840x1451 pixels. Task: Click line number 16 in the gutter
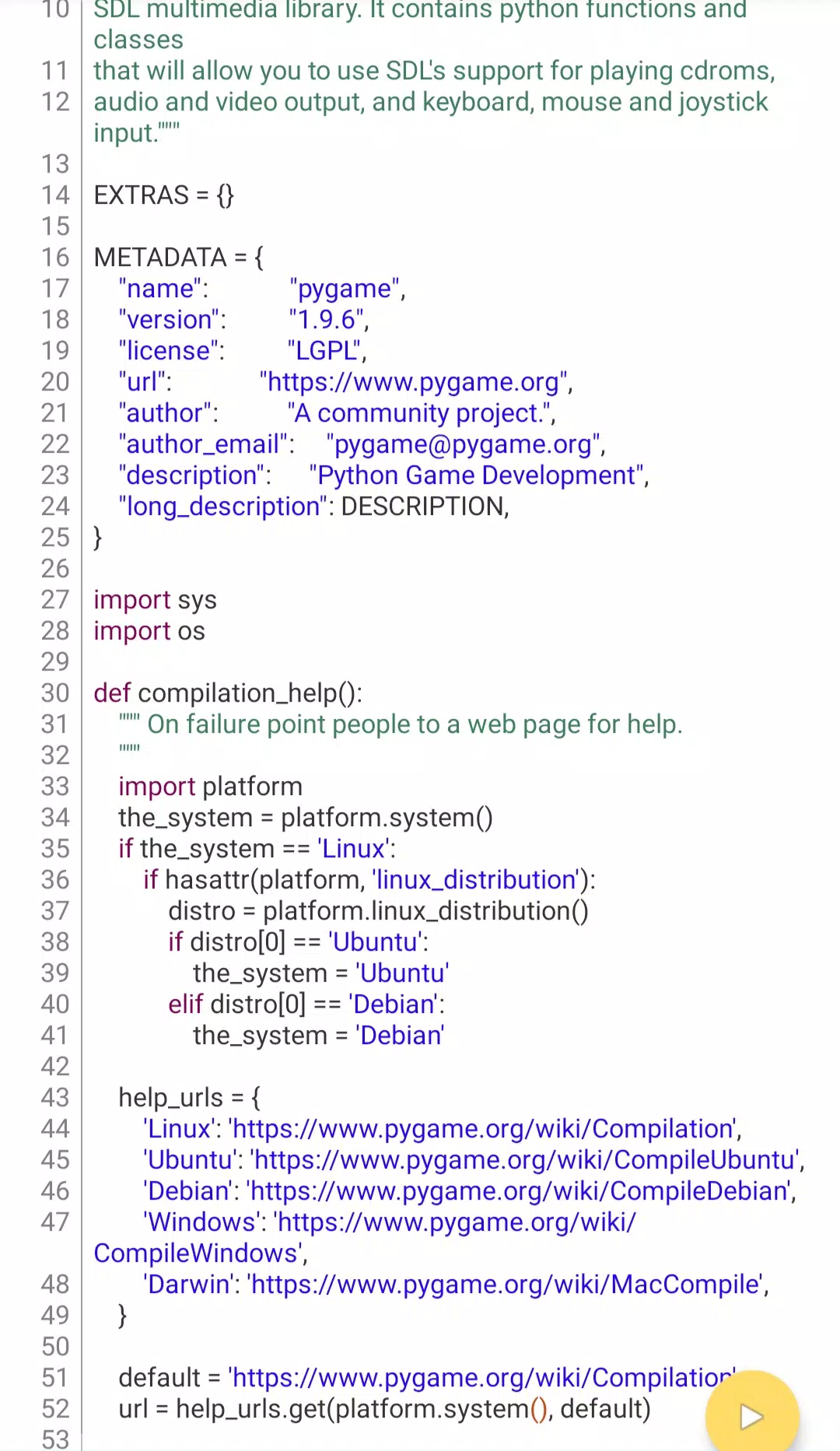55,258
